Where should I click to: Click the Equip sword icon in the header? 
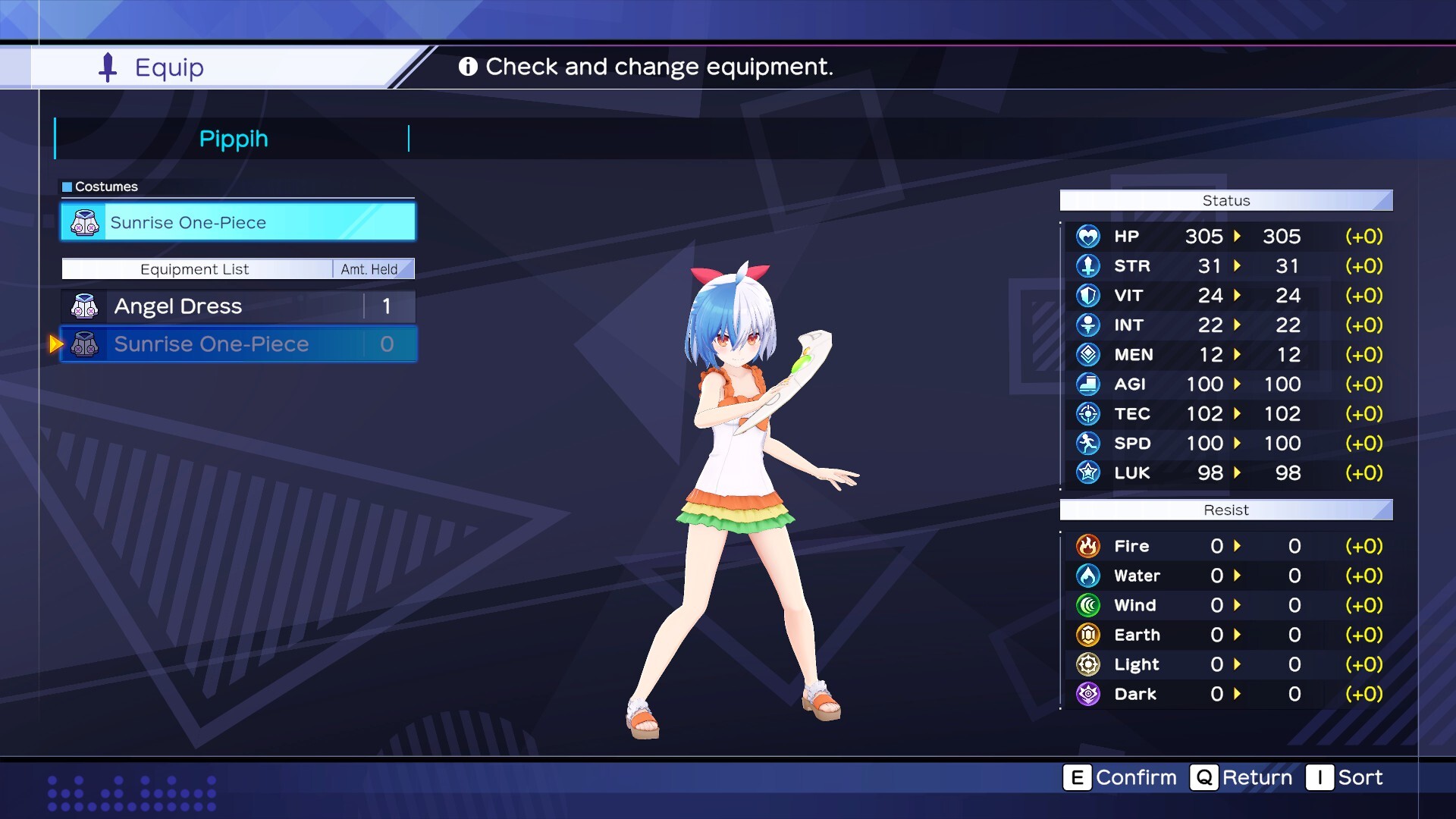pyautogui.click(x=107, y=67)
